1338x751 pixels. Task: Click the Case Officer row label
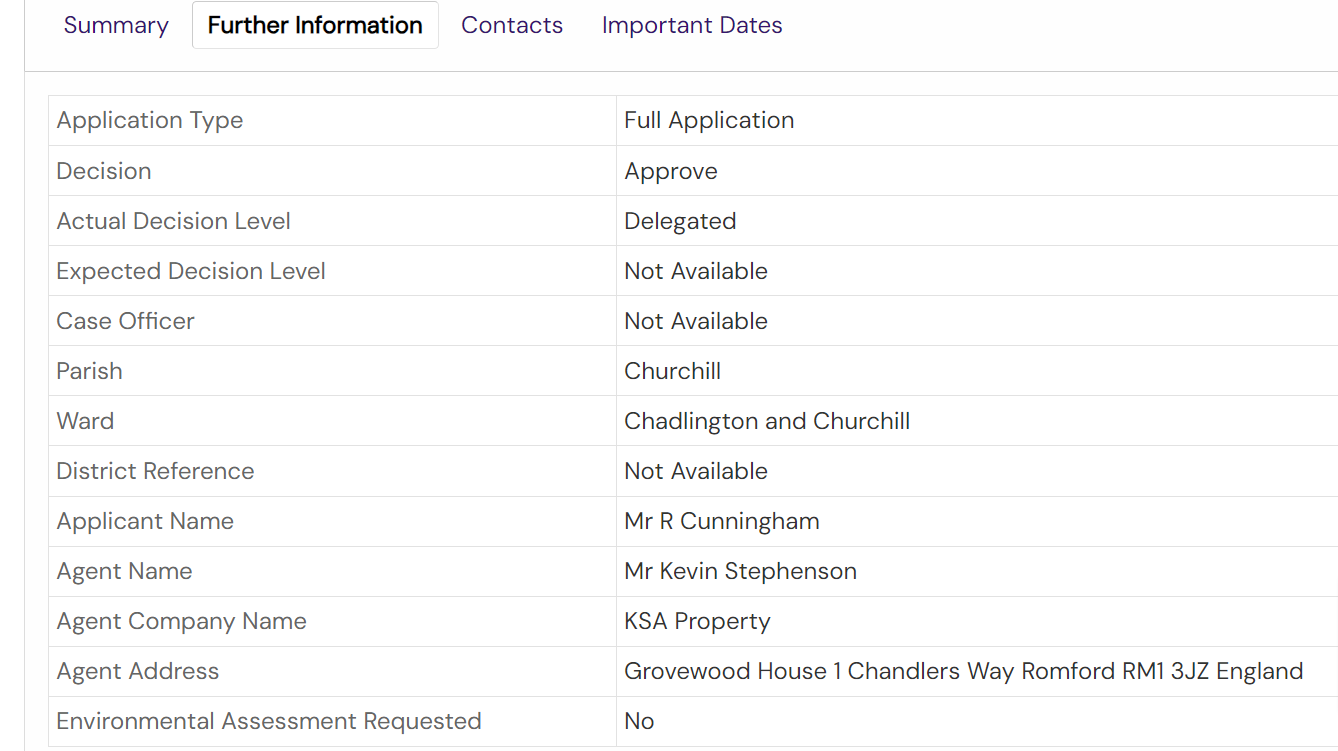click(125, 321)
